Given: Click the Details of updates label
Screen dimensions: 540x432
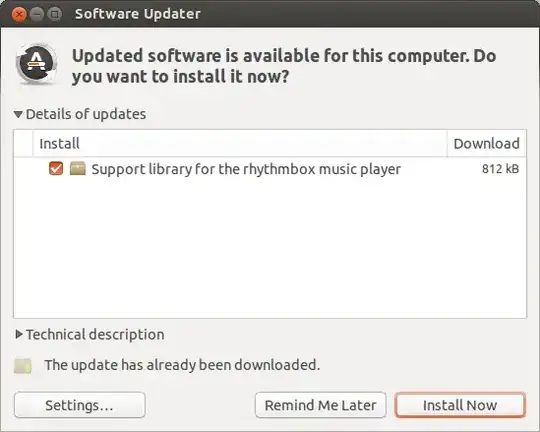Looking at the screenshot, I should (x=86, y=114).
